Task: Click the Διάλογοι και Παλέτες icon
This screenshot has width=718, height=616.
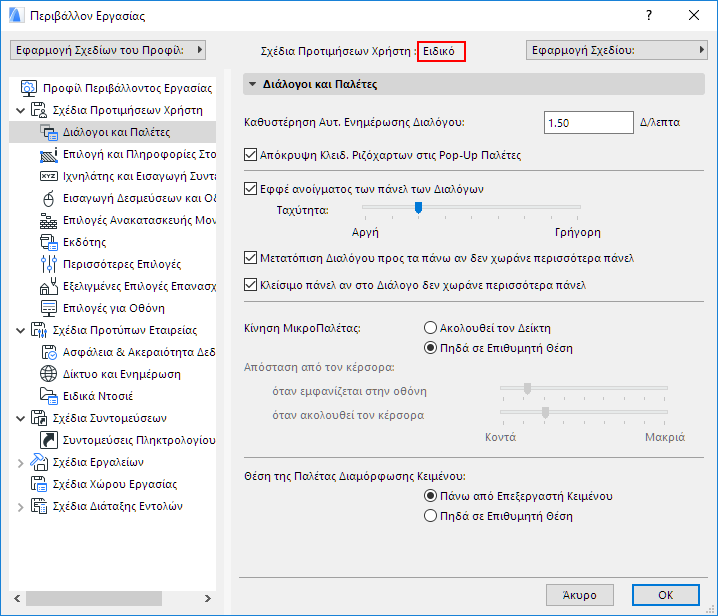Action: pos(49,132)
